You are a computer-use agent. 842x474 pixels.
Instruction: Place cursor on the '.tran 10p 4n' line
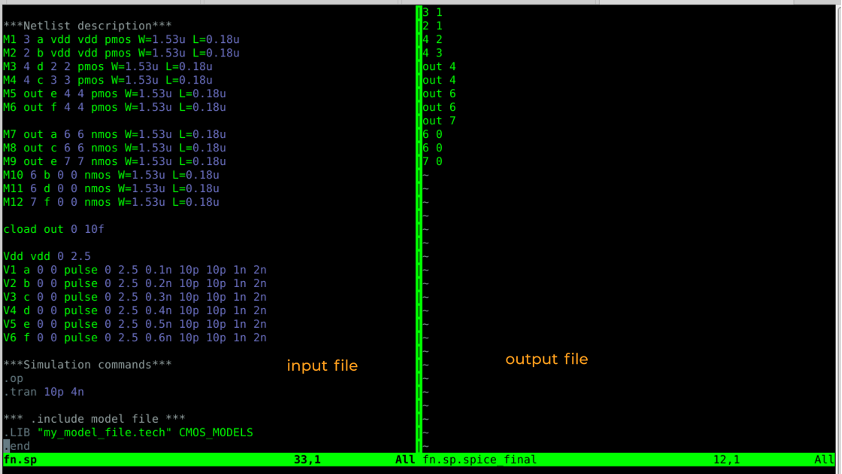[x=44, y=392]
